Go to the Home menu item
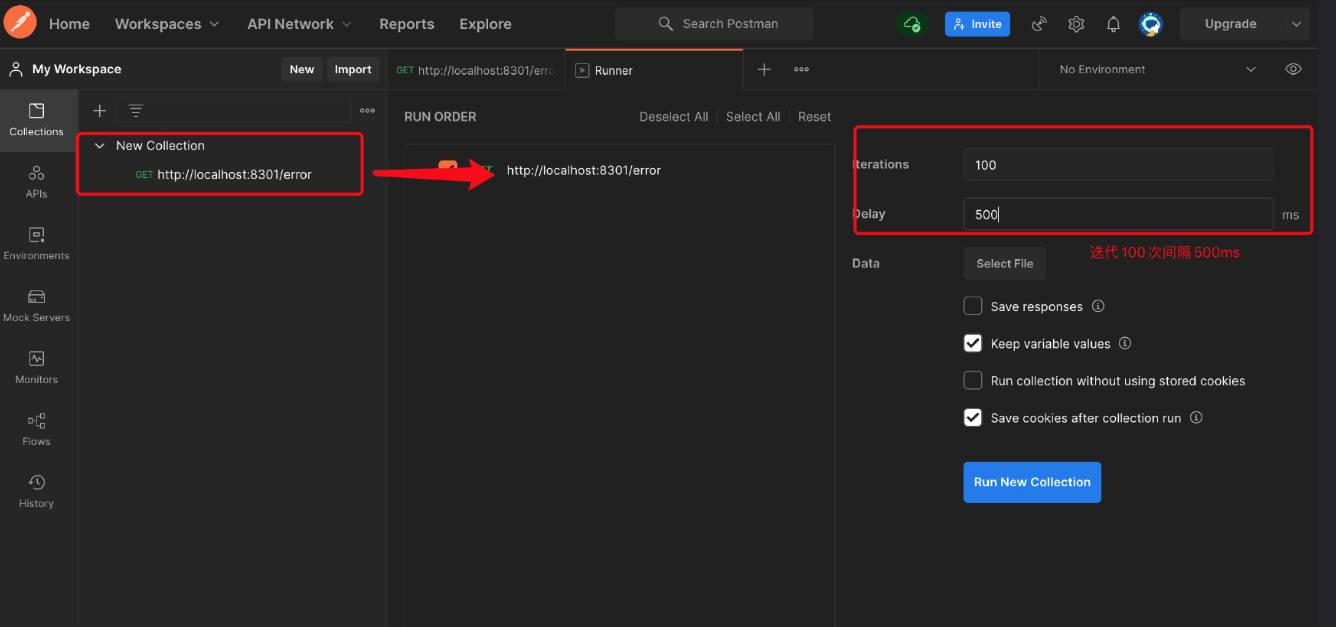The width and height of the screenshot is (1336, 627). pos(69,24)
